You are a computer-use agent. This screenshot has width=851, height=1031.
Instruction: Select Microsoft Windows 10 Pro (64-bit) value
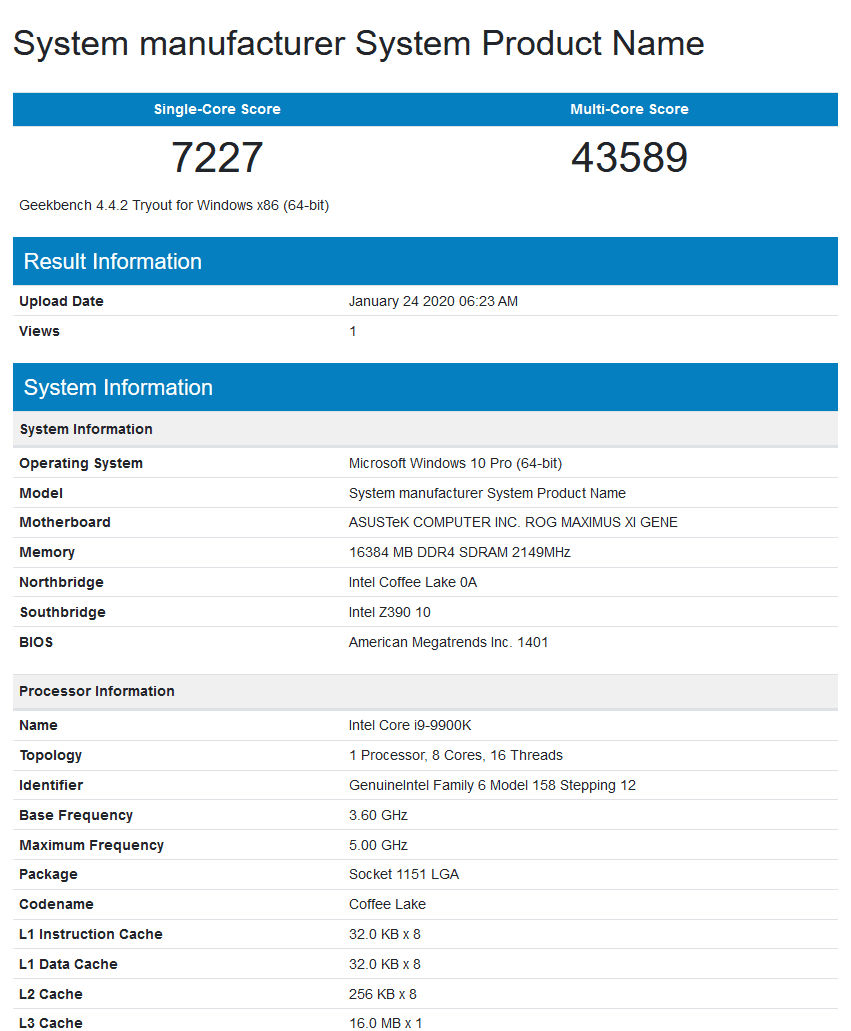[455, 463]
